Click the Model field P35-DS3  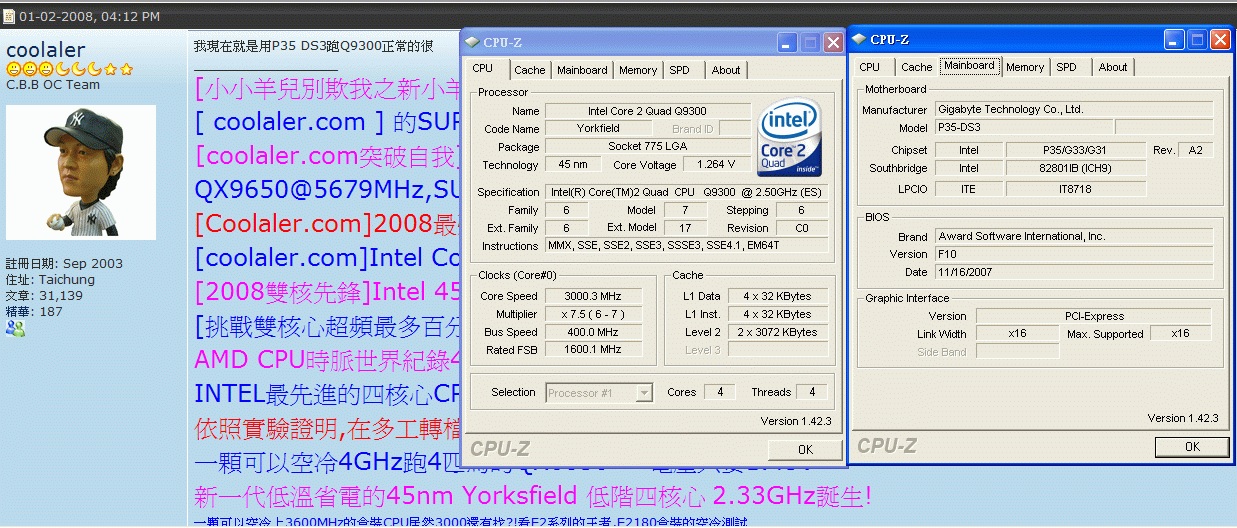coord(1023,128)
